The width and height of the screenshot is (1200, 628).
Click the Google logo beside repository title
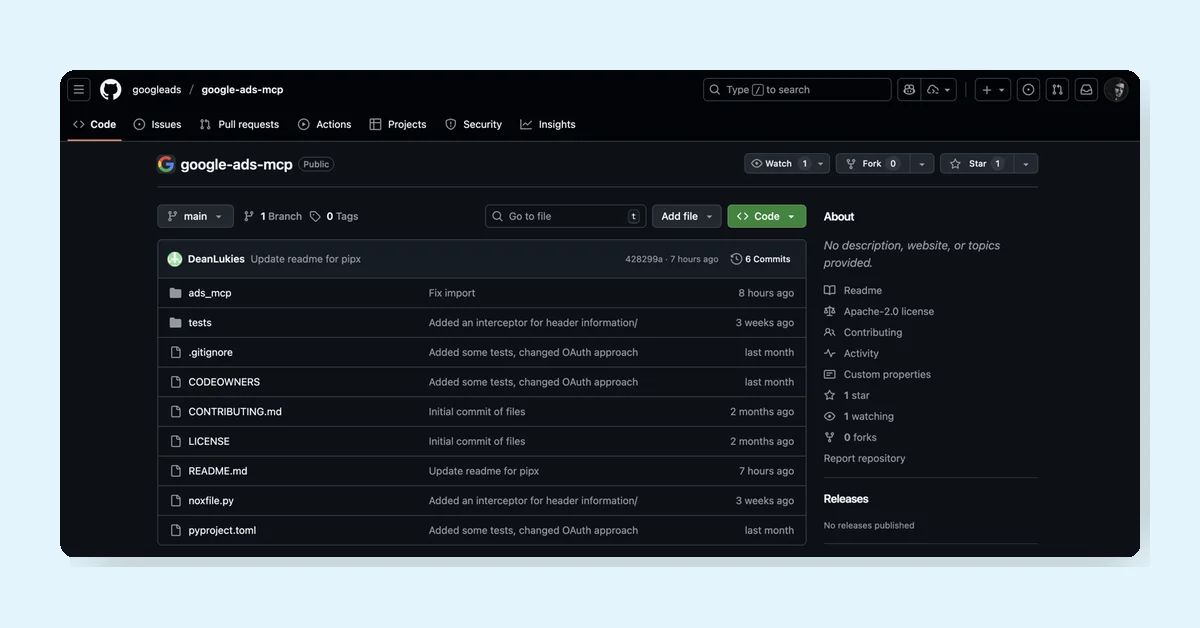pyautogui.click(x=166, y=164)
